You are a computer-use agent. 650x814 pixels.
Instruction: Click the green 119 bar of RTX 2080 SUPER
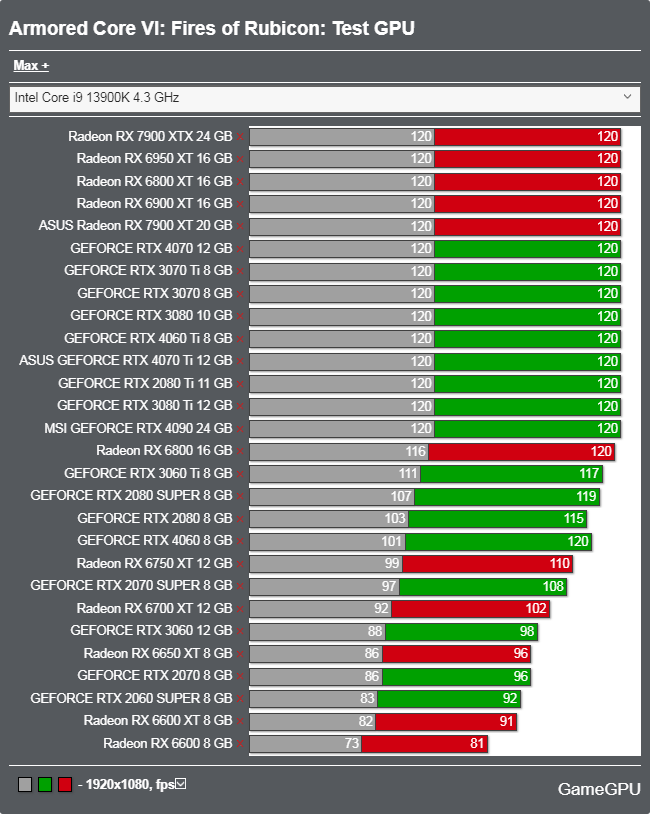pos(507,497)
